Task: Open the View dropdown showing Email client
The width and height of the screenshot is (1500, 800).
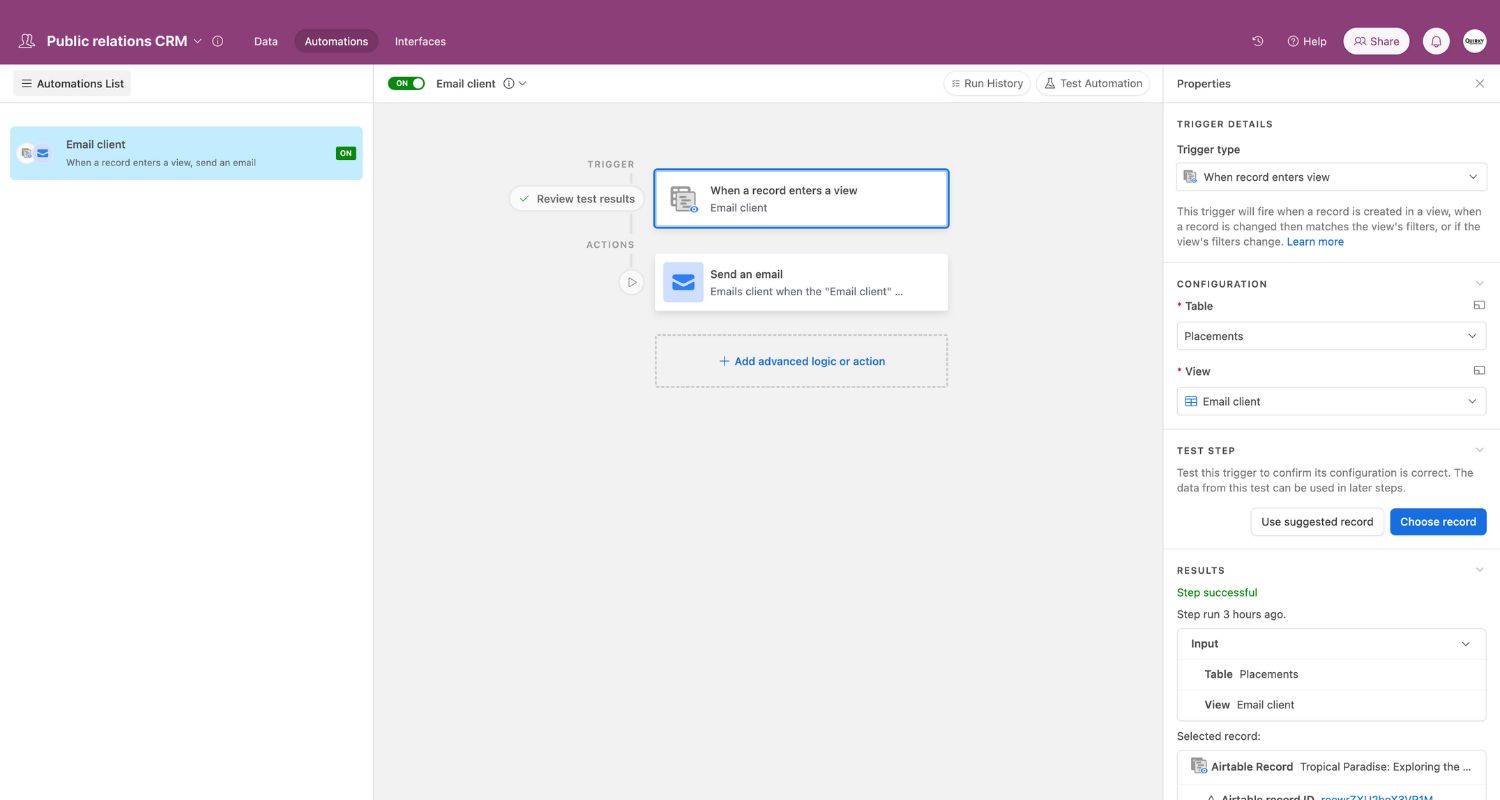Action: 1332,401
